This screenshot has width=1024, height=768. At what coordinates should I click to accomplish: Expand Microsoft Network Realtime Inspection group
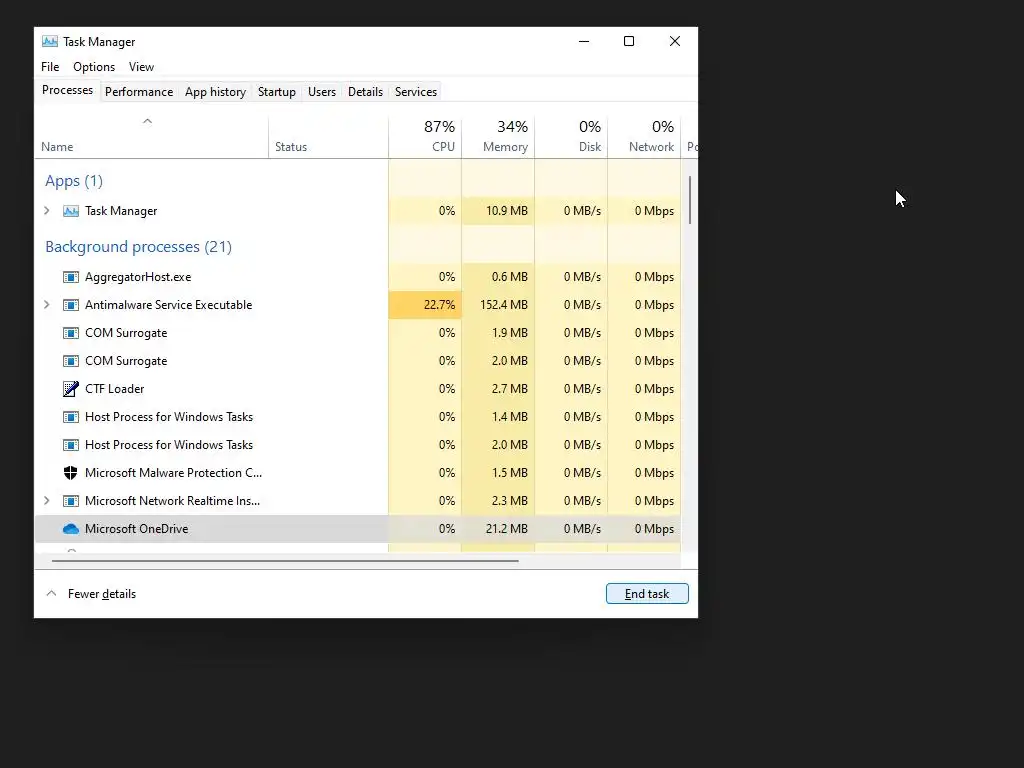[x=46, y=500]
